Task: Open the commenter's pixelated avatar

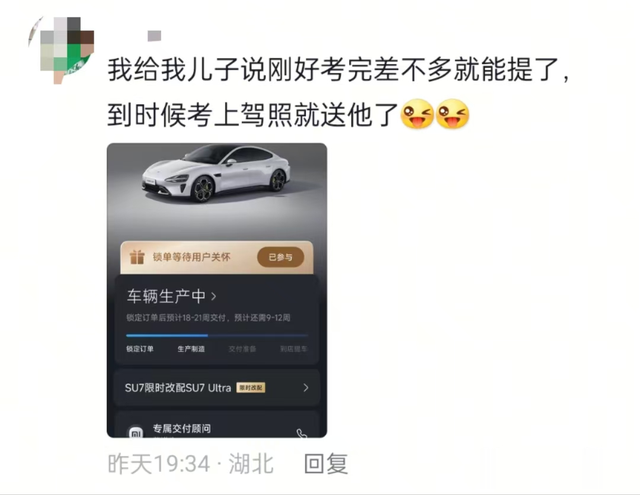Action: 61,50
